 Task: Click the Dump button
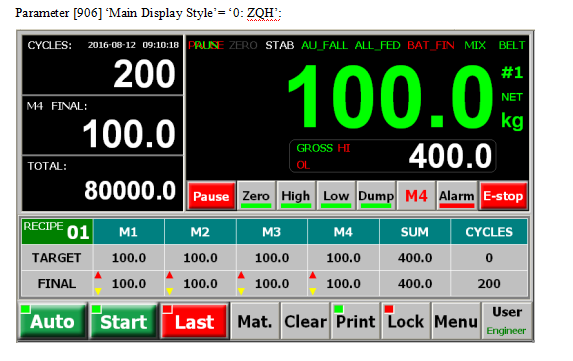376,196
